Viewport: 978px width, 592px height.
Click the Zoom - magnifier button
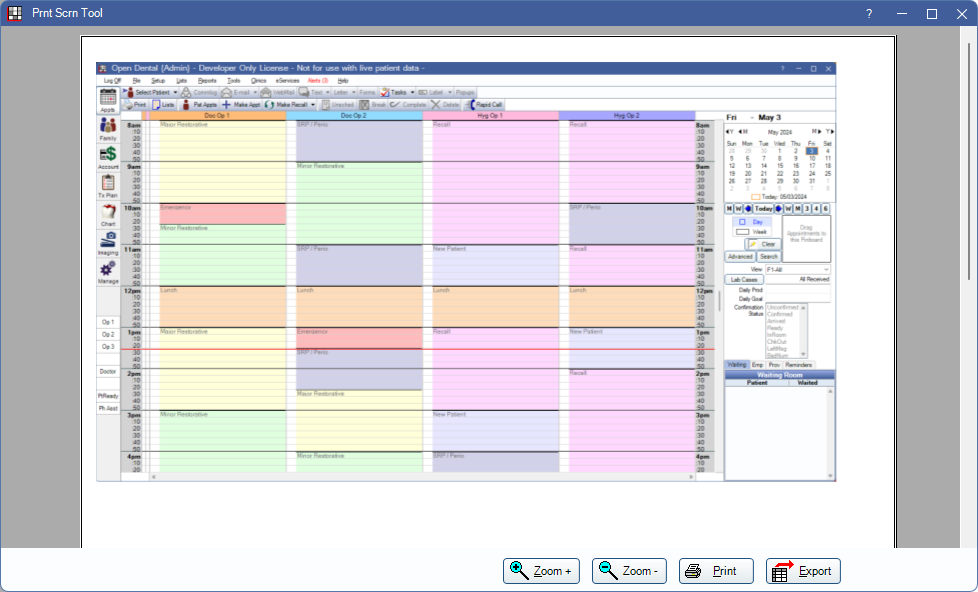coord(629,571)
